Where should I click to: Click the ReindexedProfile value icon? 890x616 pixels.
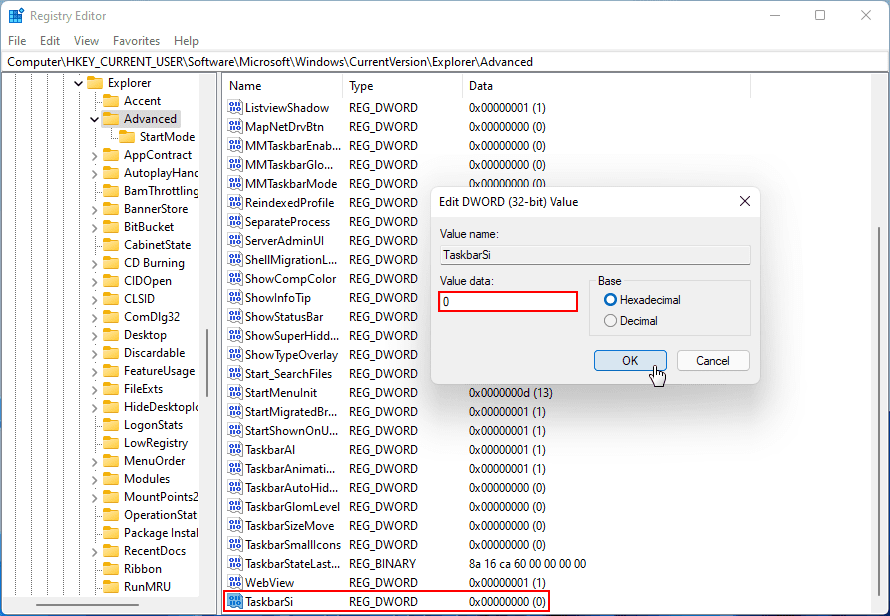(x=234, y=202)
